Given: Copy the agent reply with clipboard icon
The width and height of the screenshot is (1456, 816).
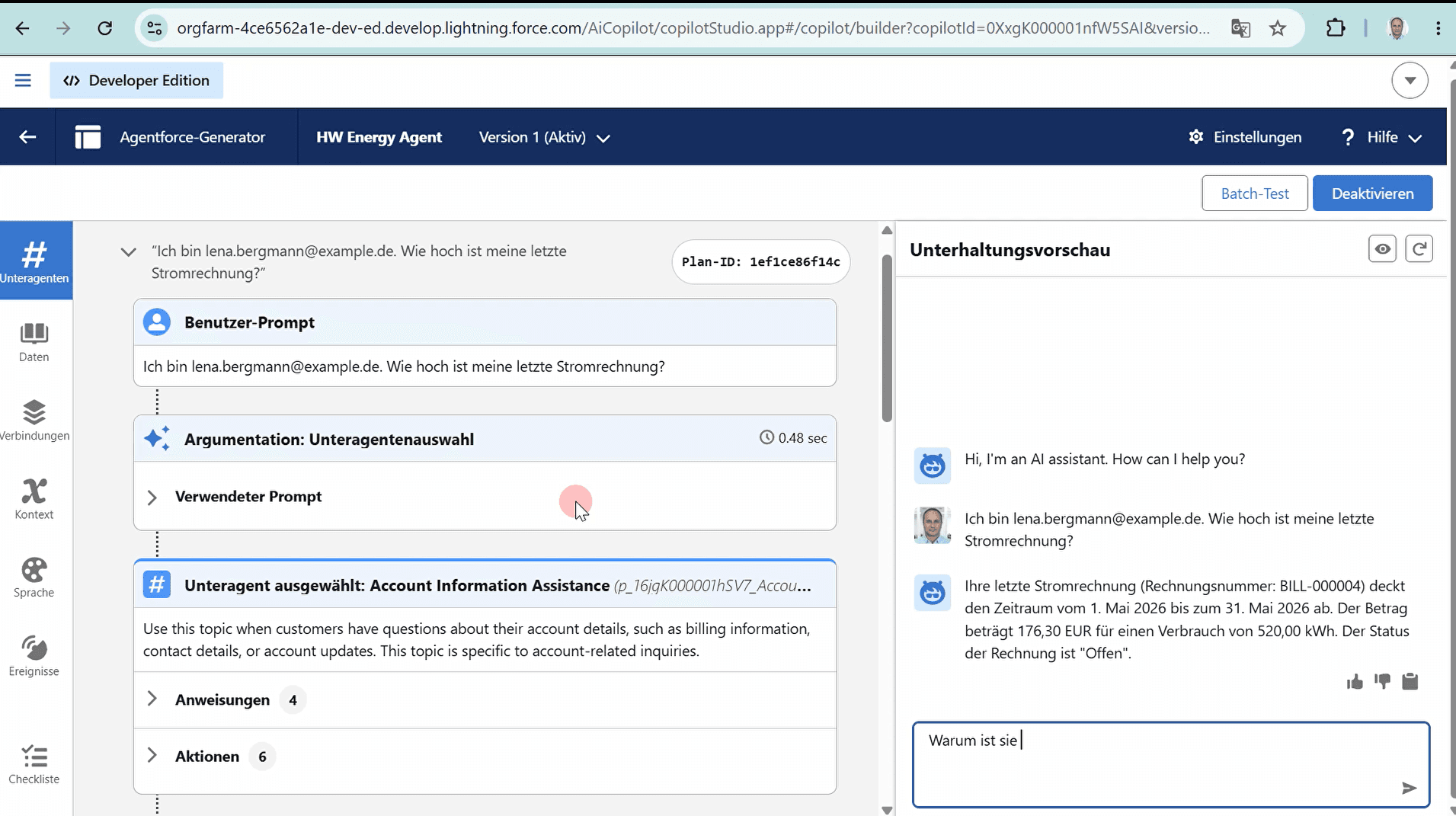Looking at the screenshot, I should click(x=1410, y=681).
